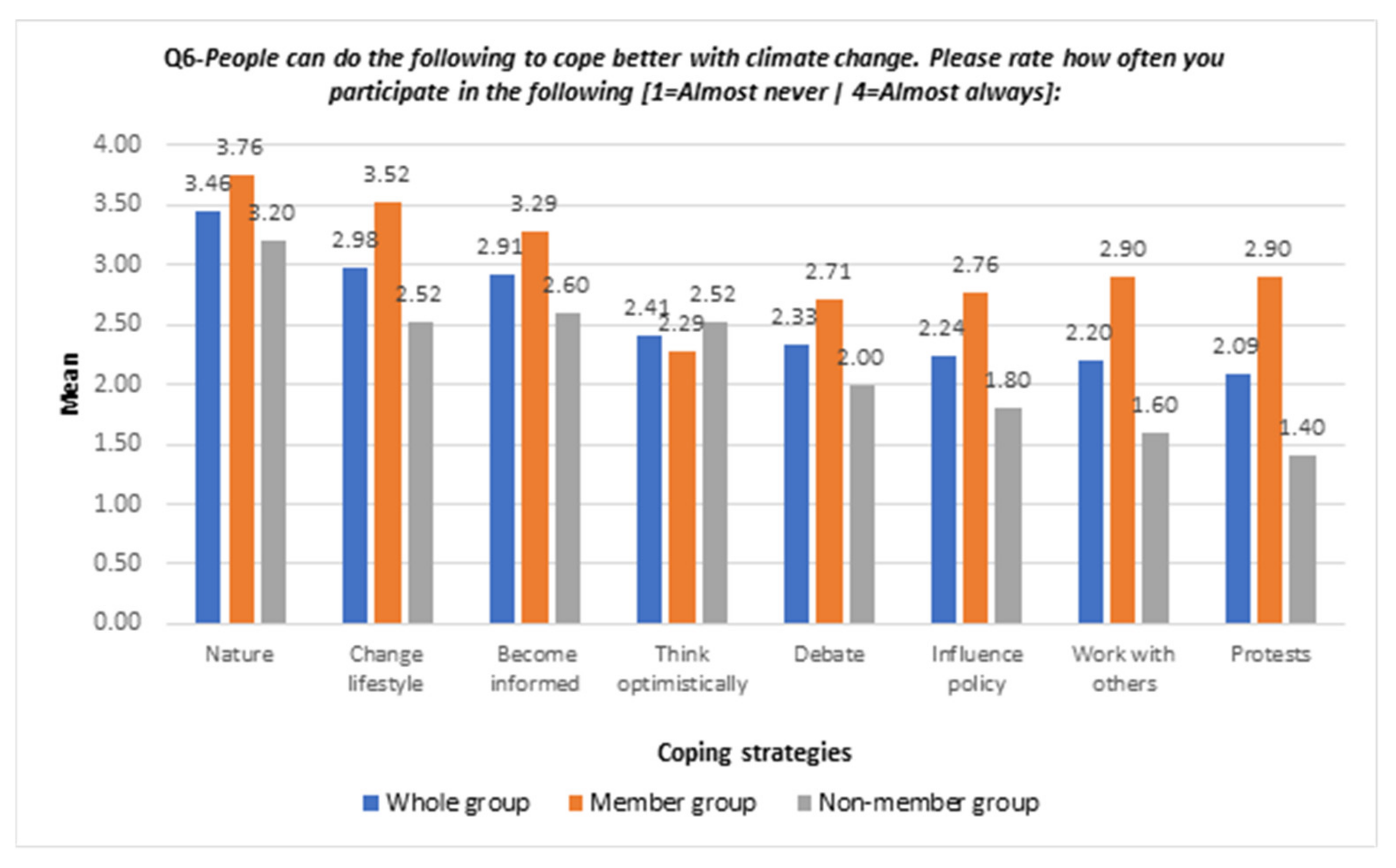Click the orange Member group legend swatch

click(575, 803)
